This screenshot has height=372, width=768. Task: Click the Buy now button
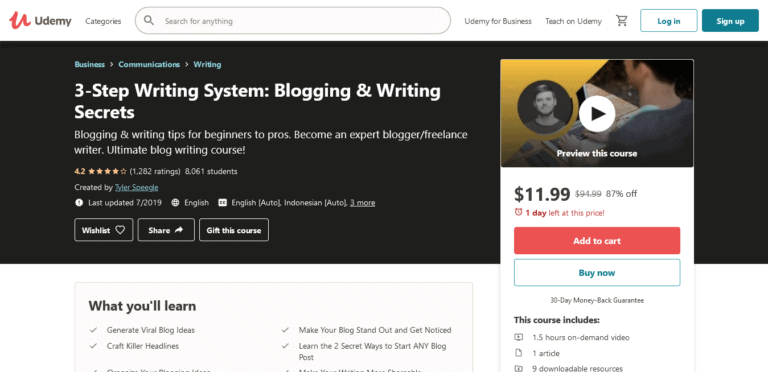pos(597,273)
